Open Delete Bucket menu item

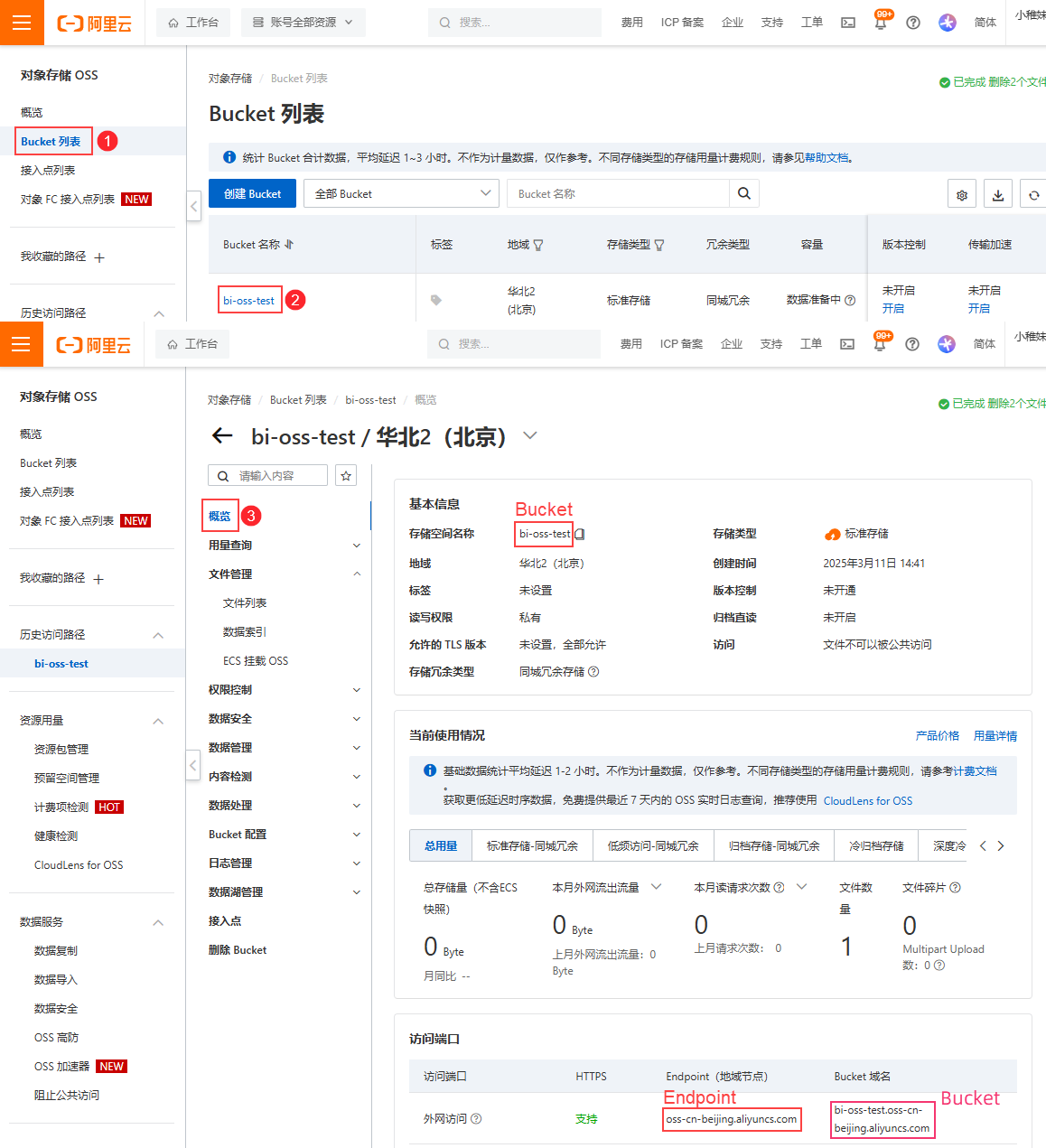(x=238, y=950)
